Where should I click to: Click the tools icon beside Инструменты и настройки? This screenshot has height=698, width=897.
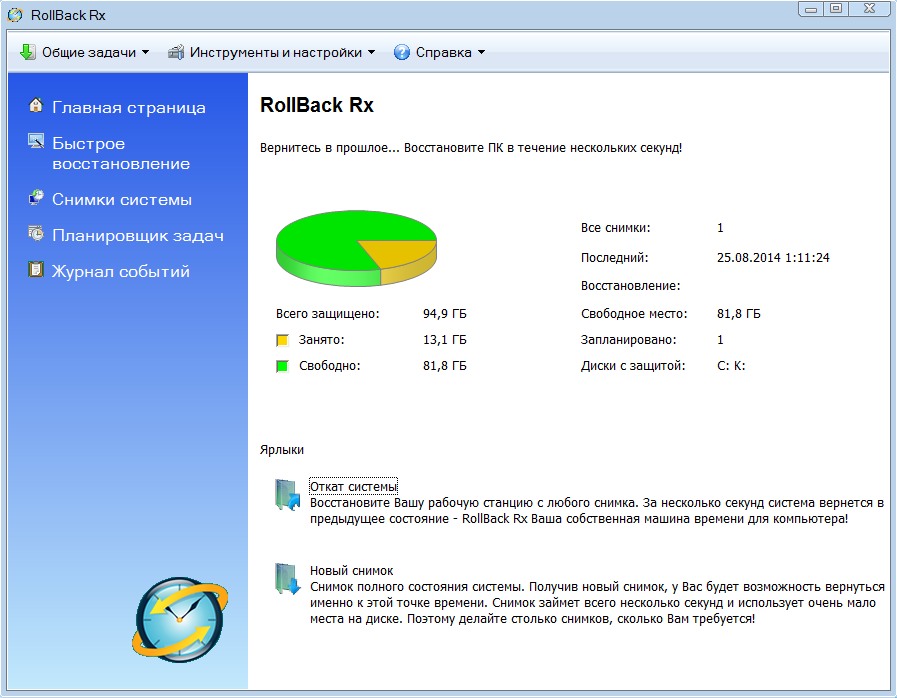[176, 52]
